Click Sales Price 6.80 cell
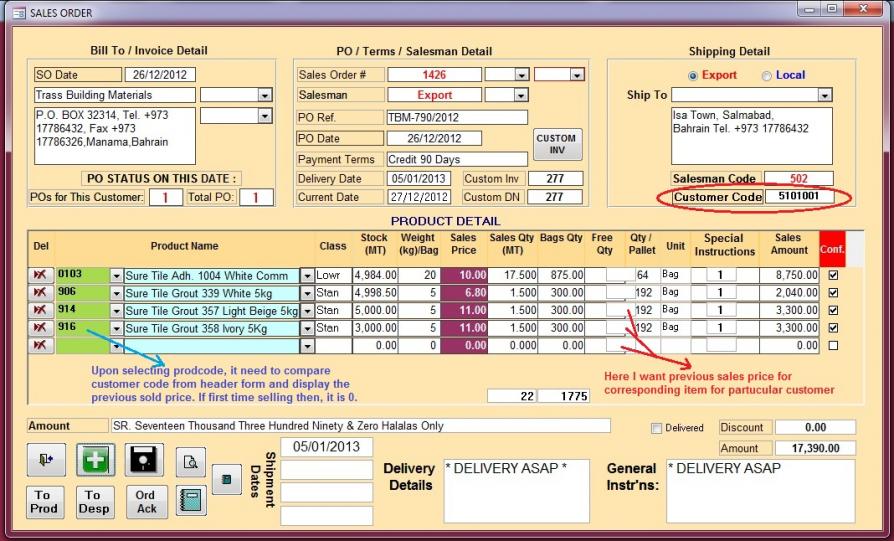 pos(464,293)
